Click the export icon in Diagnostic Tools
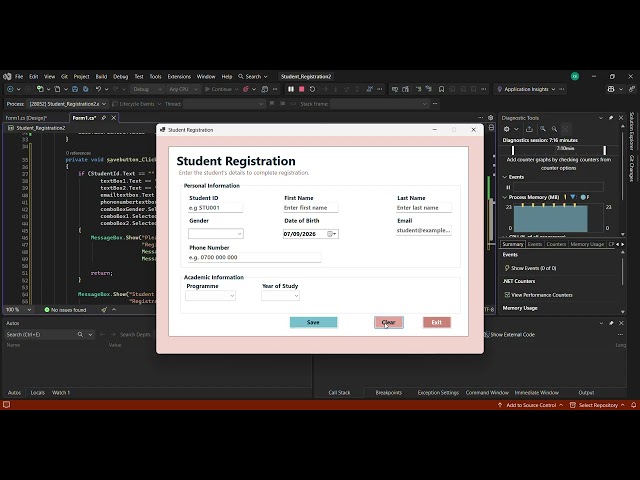Screen dimensions: 640x480 [529, 129]
